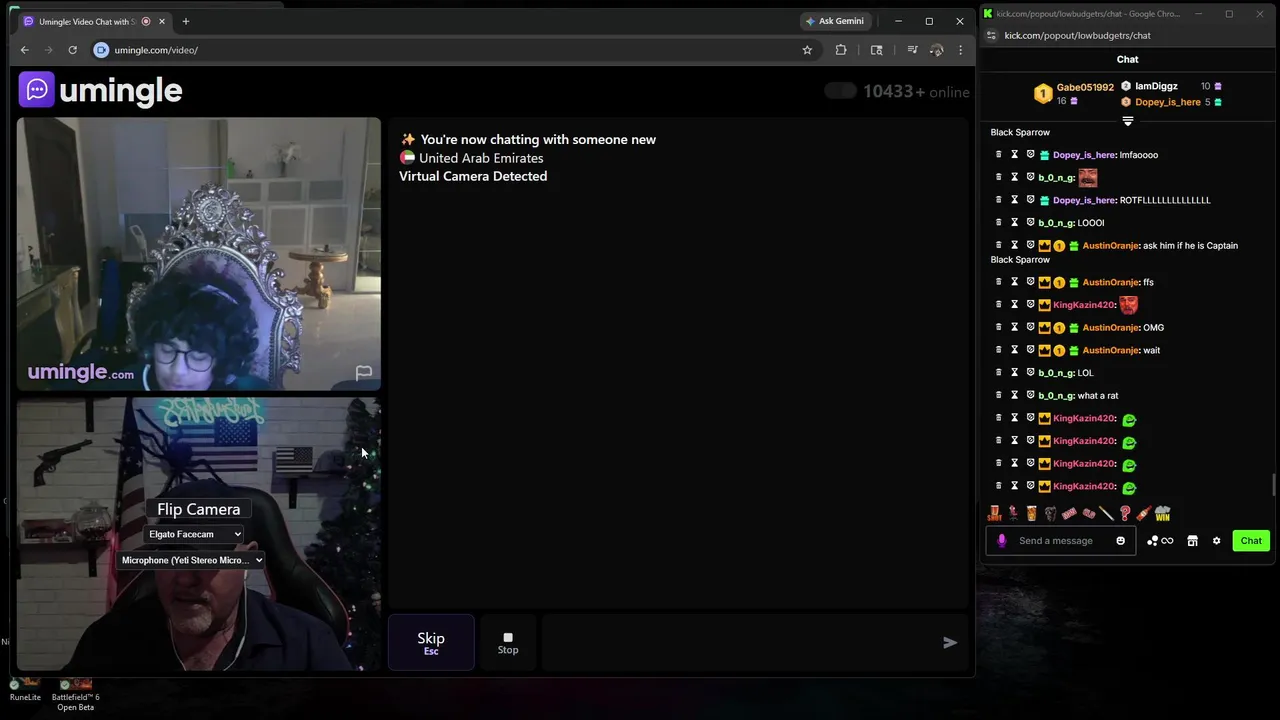The image size is (1280, 720).
Task: Click the Umingle logo icon
Action: (x=37, y=90)
